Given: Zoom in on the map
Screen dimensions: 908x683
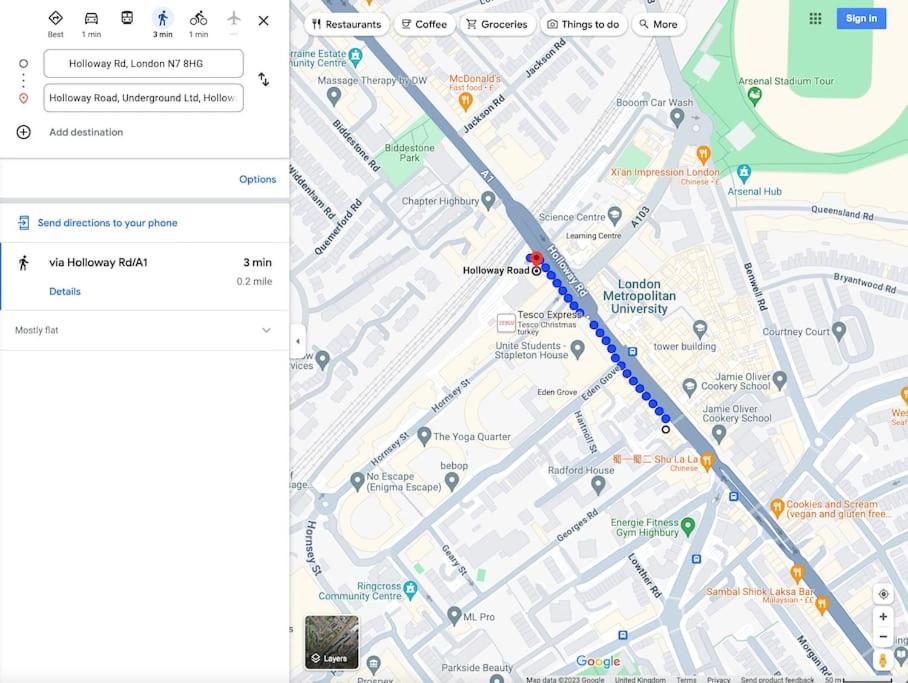Looking at the screenshot, I should (883, 616).
